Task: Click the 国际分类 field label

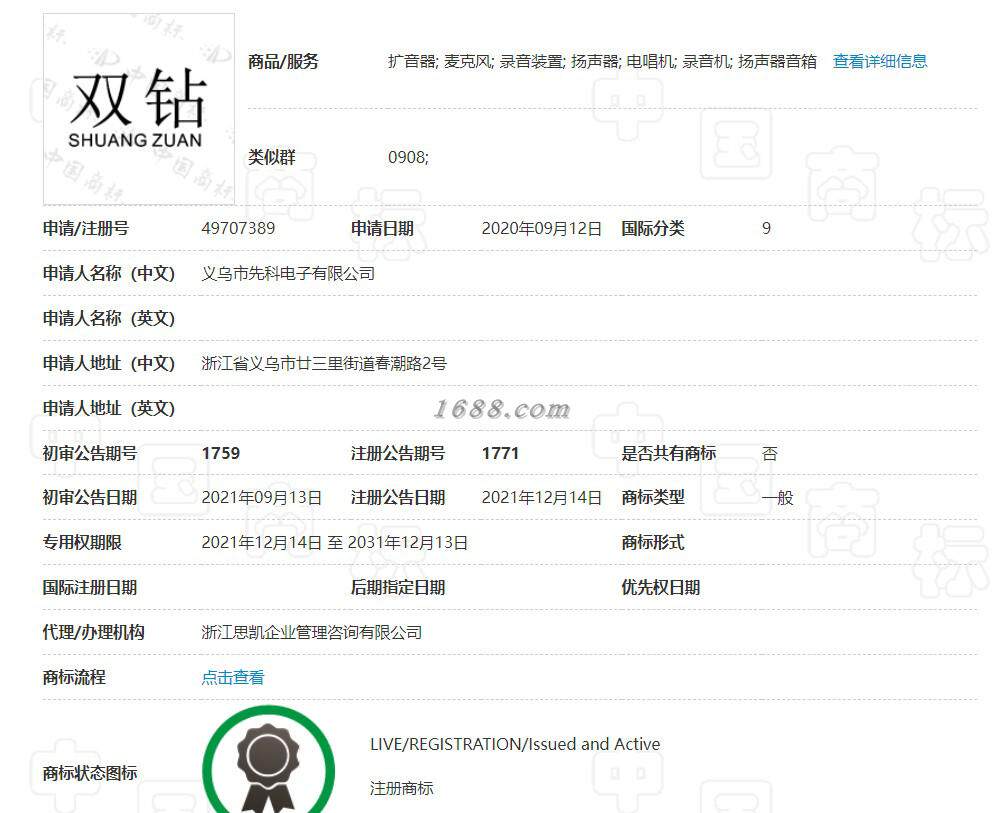Action: coord(653,228)
